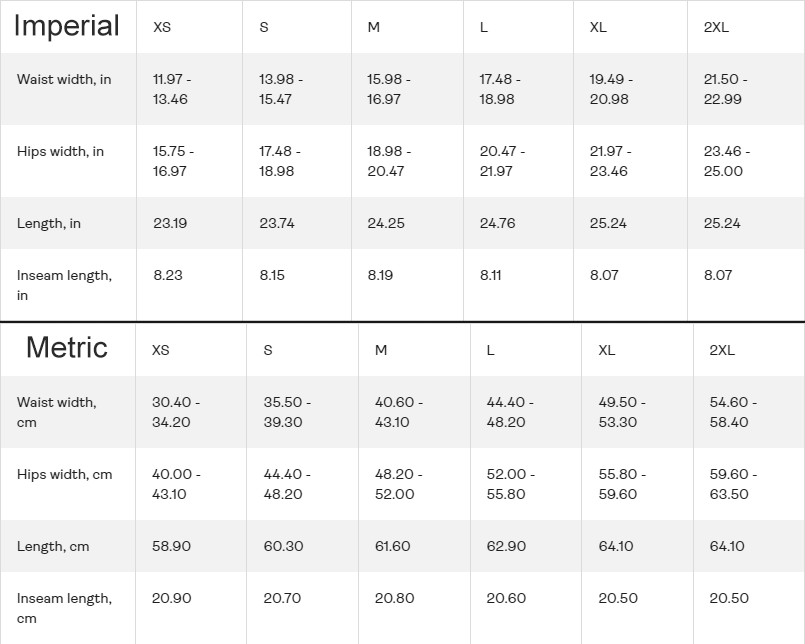Click the 19.49 - 20.98 waist cell for XL
This screenshot has height=644, width=805.
[611, 89]
